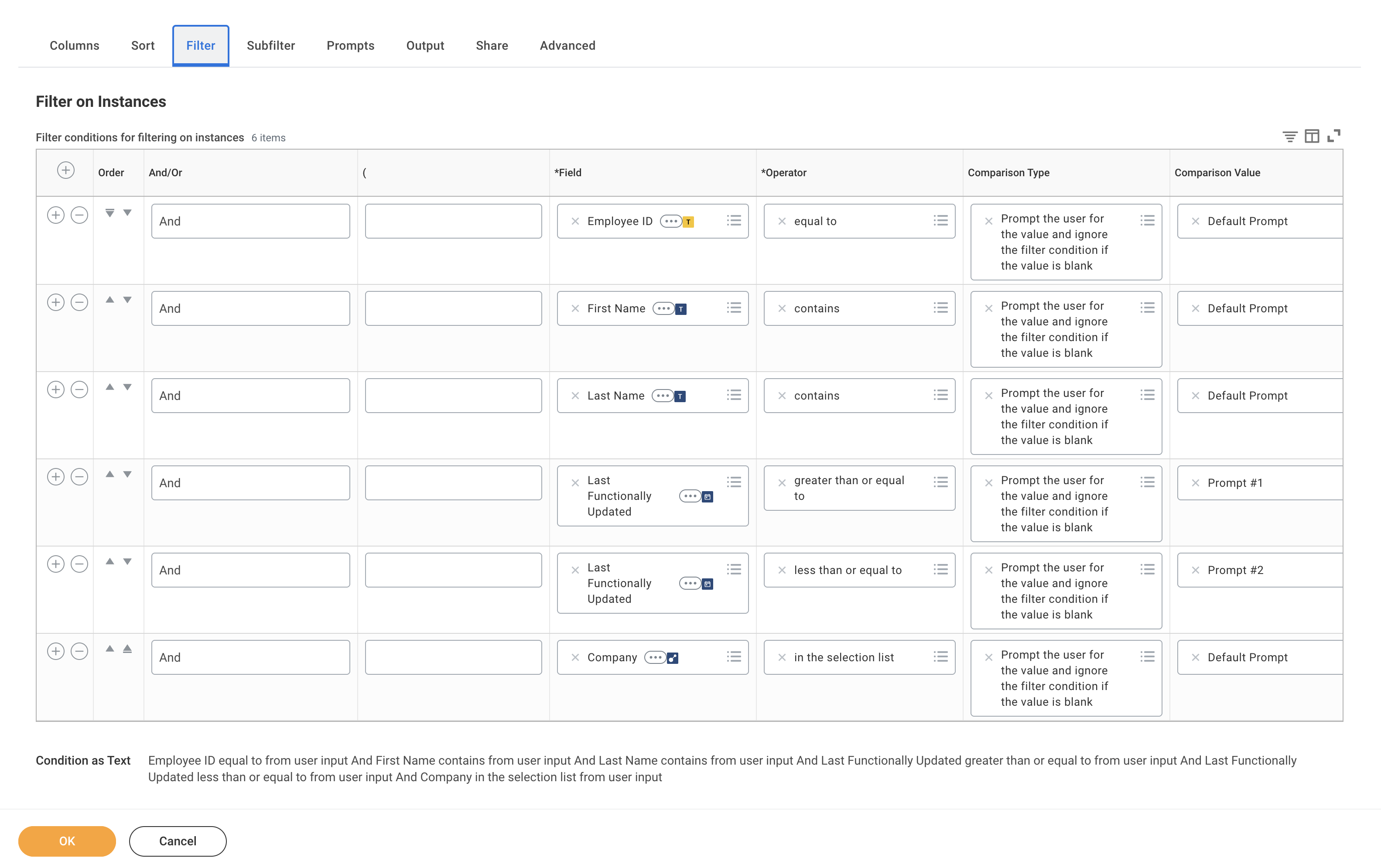Add a row after the Prompt #1 condition
This screenshot has width=1381, height=868.
click(x=56, y=476)
